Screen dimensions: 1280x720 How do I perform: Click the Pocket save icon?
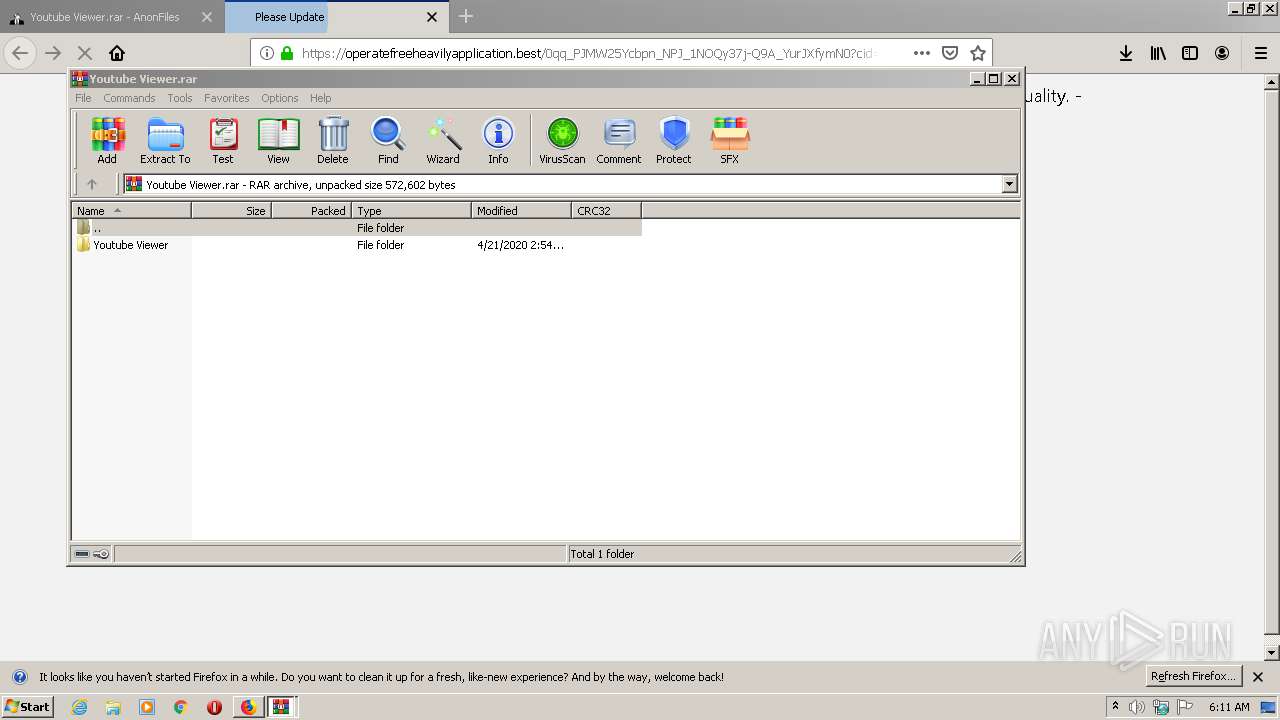coord(950,53)
